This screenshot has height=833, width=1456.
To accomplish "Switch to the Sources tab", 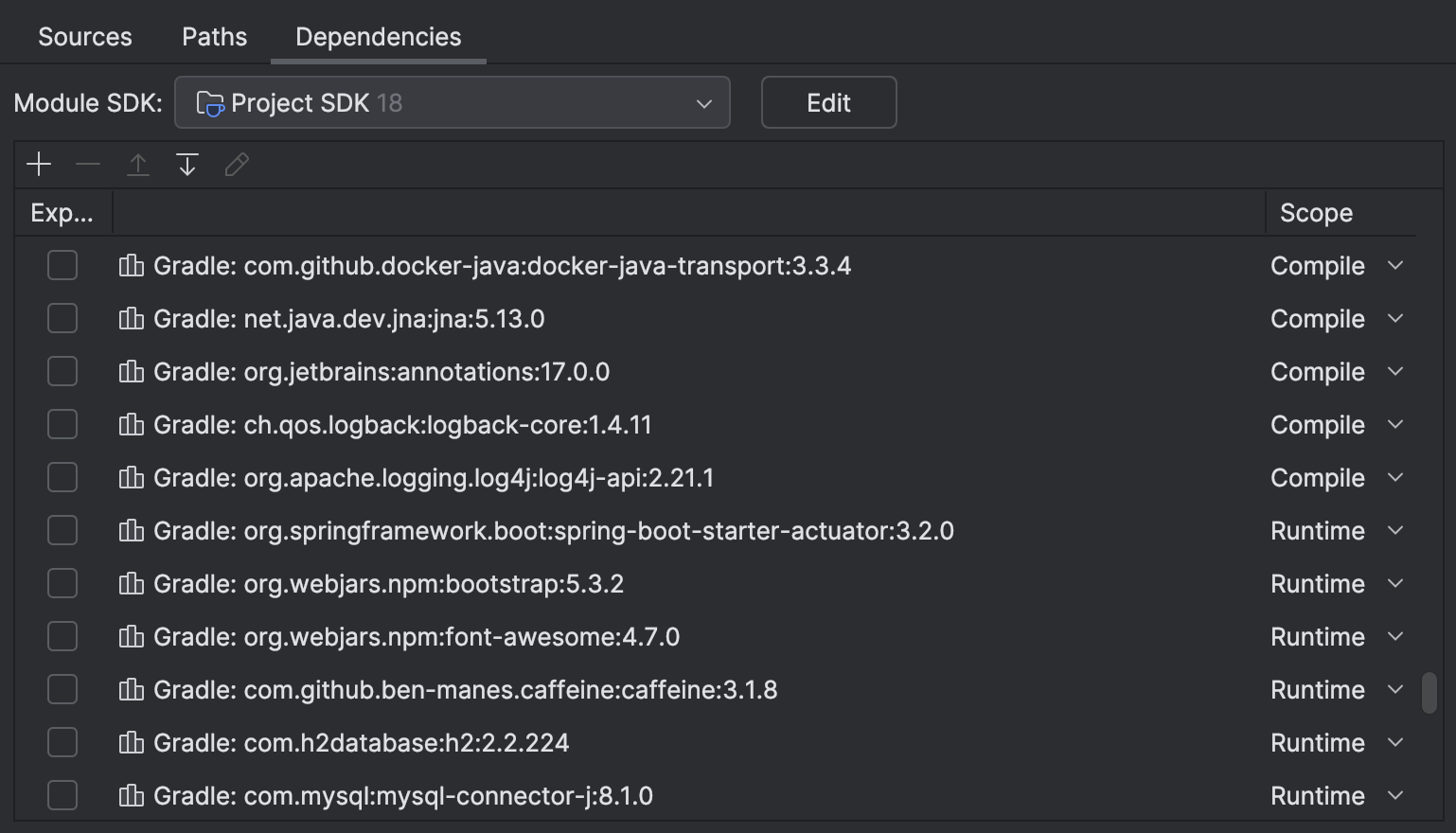I will pyautogui.click(x=84, y=36).
